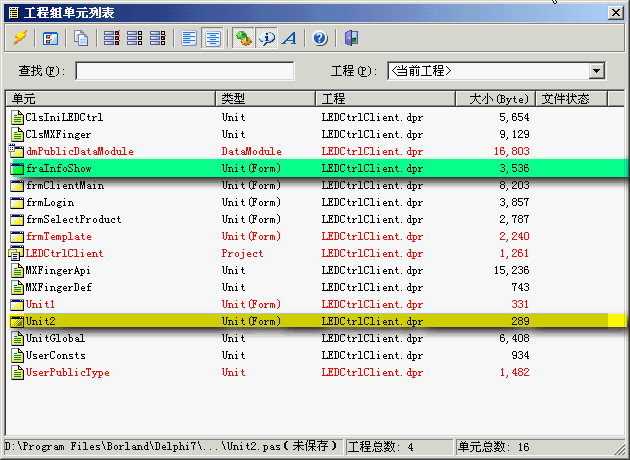Click the blue help question mark icon

click(x=320, y=38)
